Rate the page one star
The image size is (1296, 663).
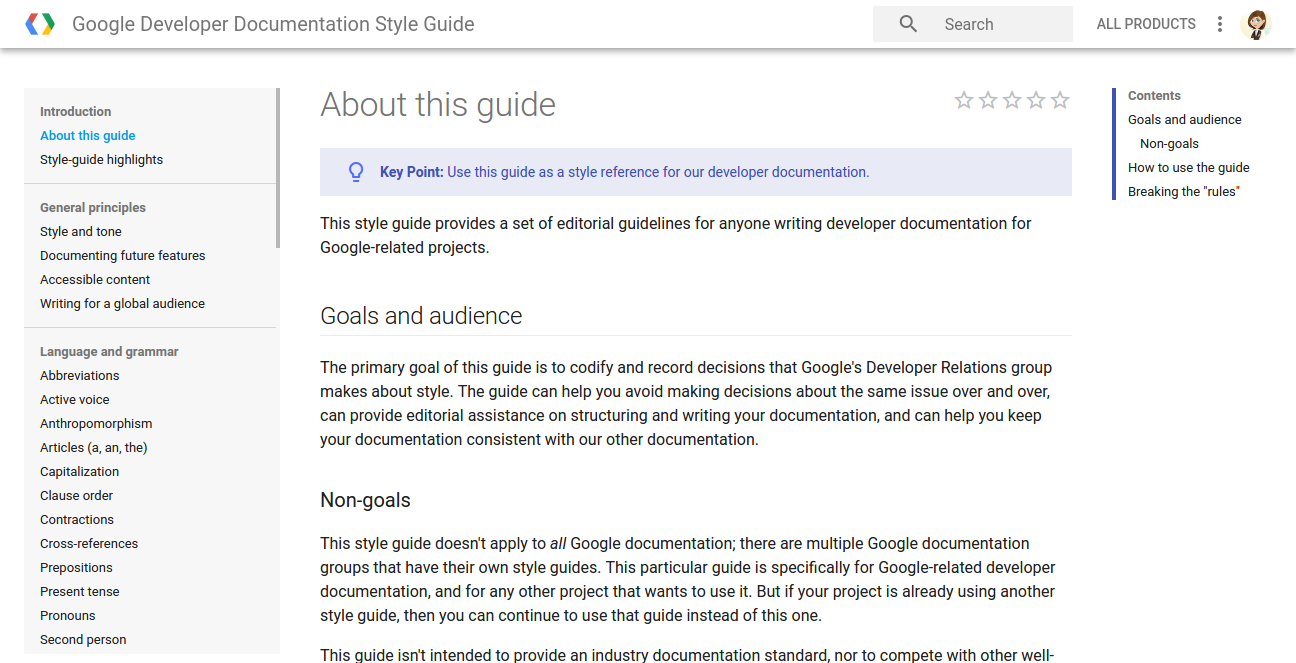click(x=964, y=100)
